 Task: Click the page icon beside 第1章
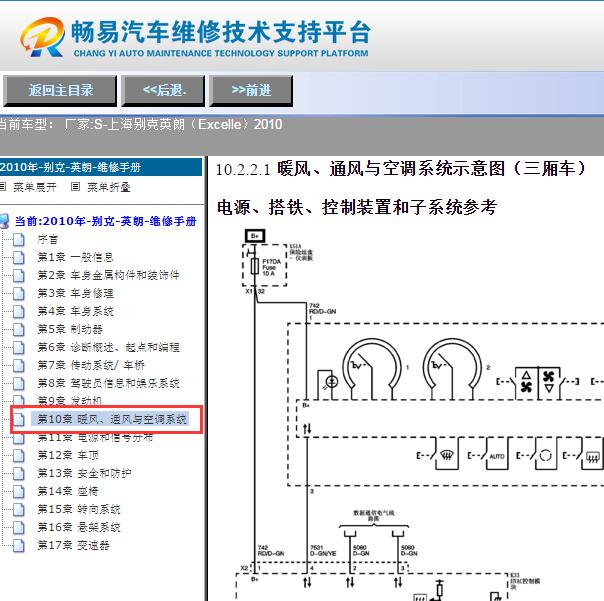click(18, 257)
